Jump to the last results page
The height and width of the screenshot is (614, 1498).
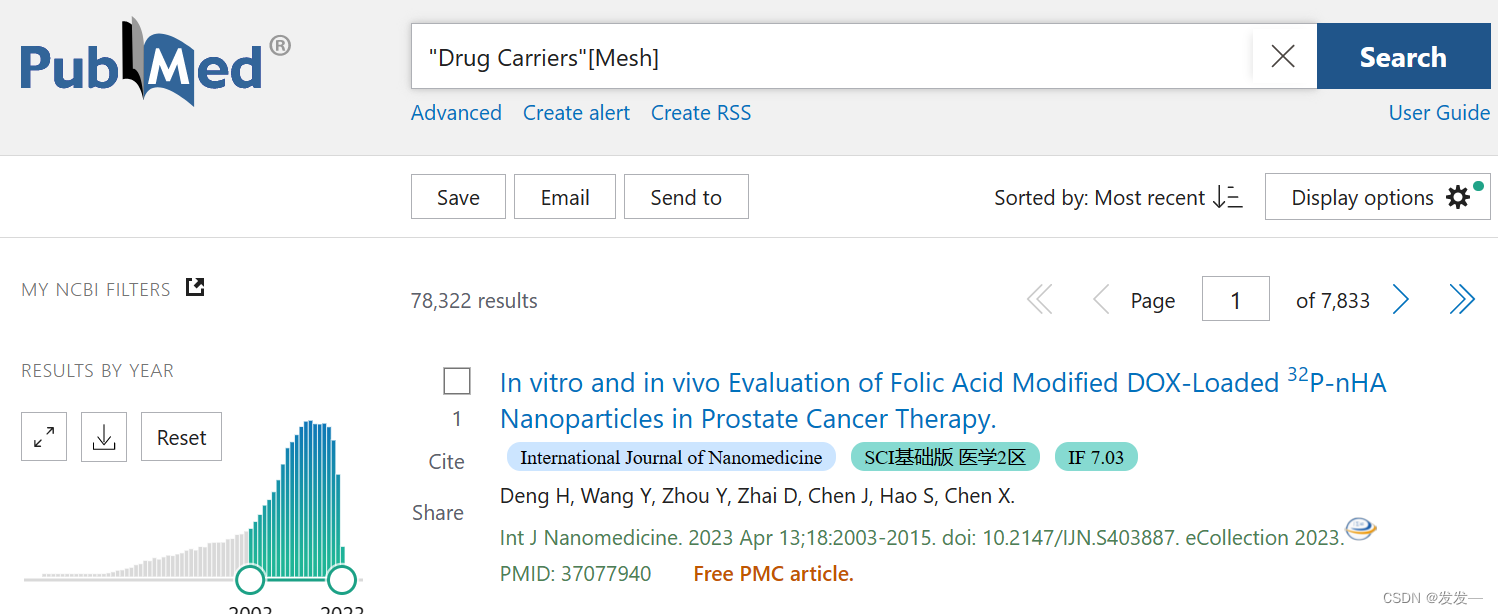1461,299
